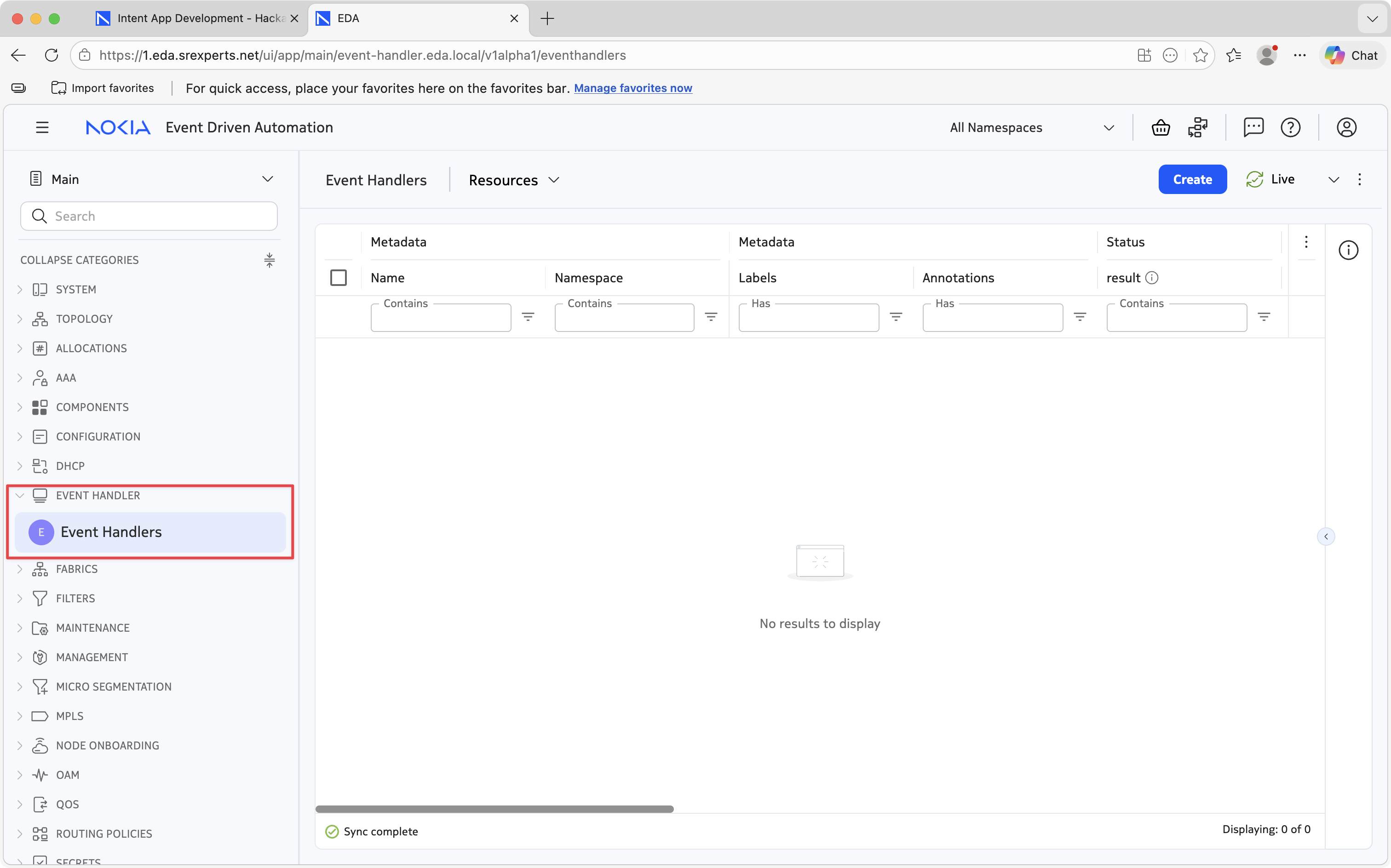Click the browser address bar URL
Screen dimensions: 1391x868
(x=362, y=55)
